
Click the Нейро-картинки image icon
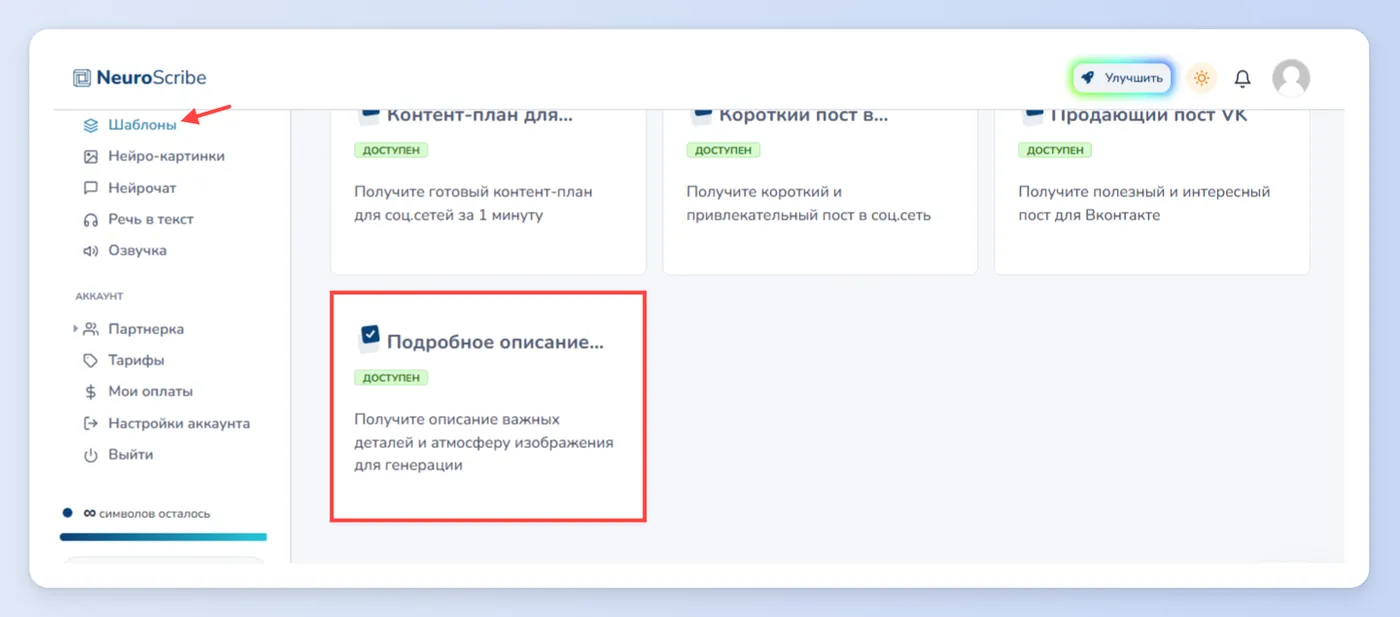(91, 156)
